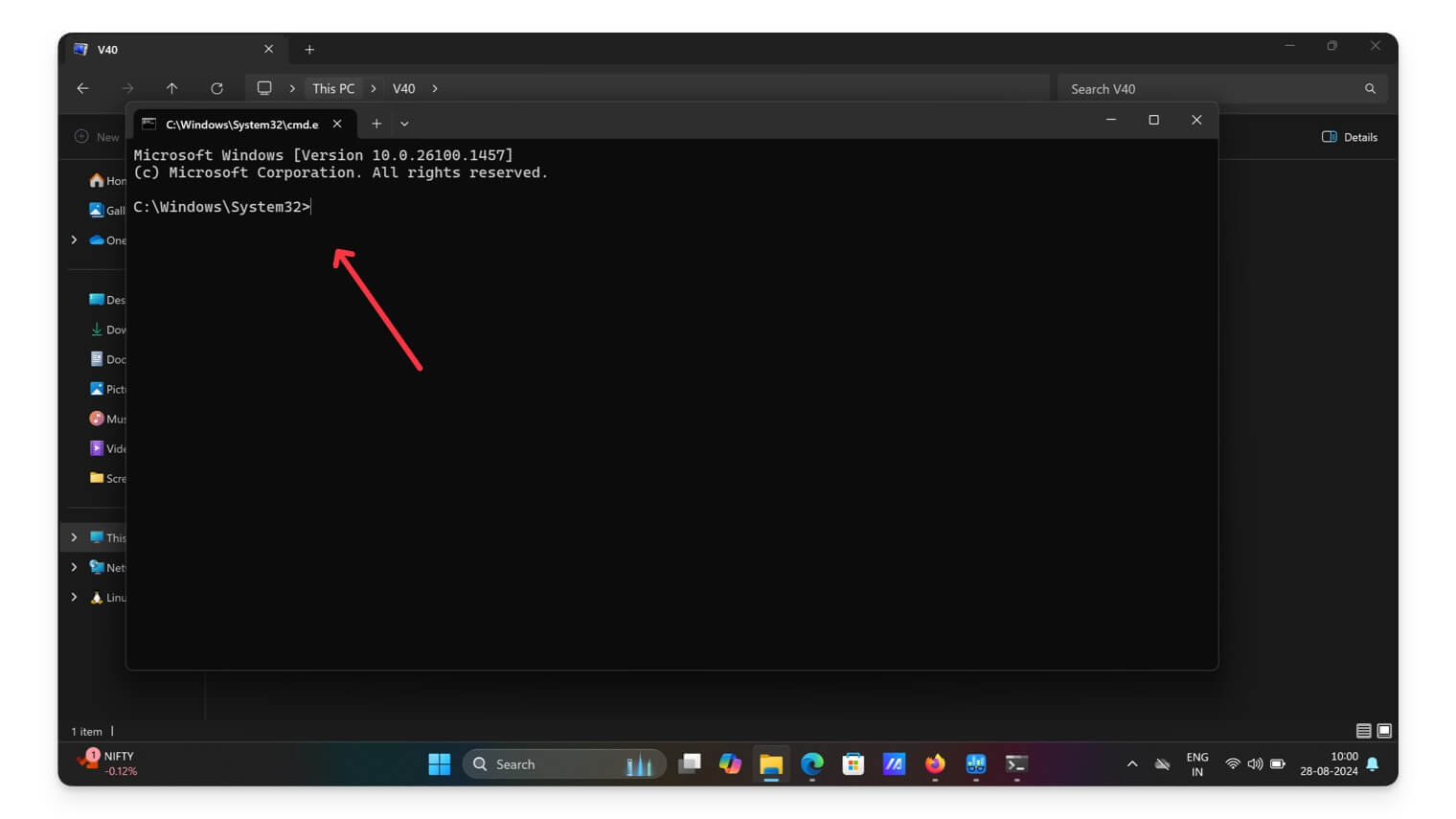
Task: Minimize the terminal window
Action: (1111, 120)
